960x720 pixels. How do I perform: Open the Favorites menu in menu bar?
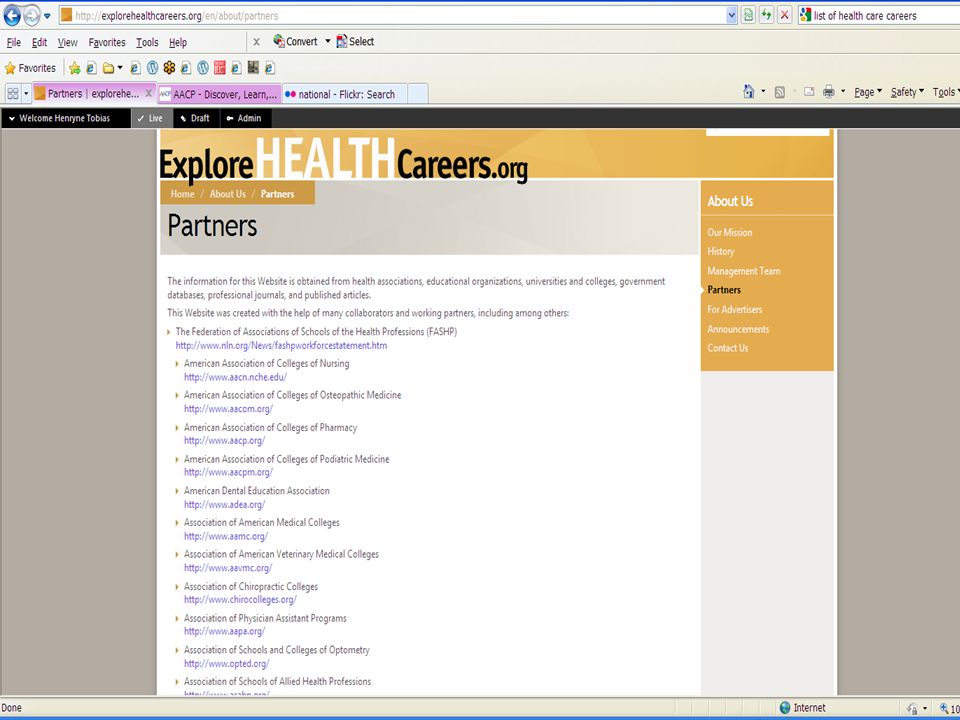[x=107, y=42]
